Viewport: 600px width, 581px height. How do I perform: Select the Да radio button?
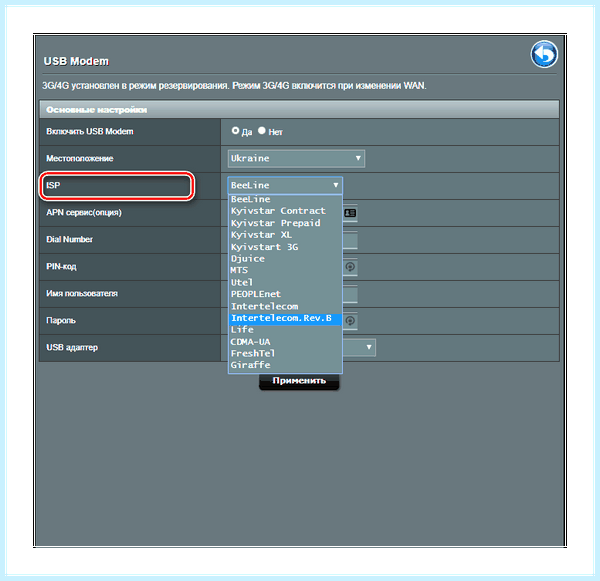(x=235, y=131)
